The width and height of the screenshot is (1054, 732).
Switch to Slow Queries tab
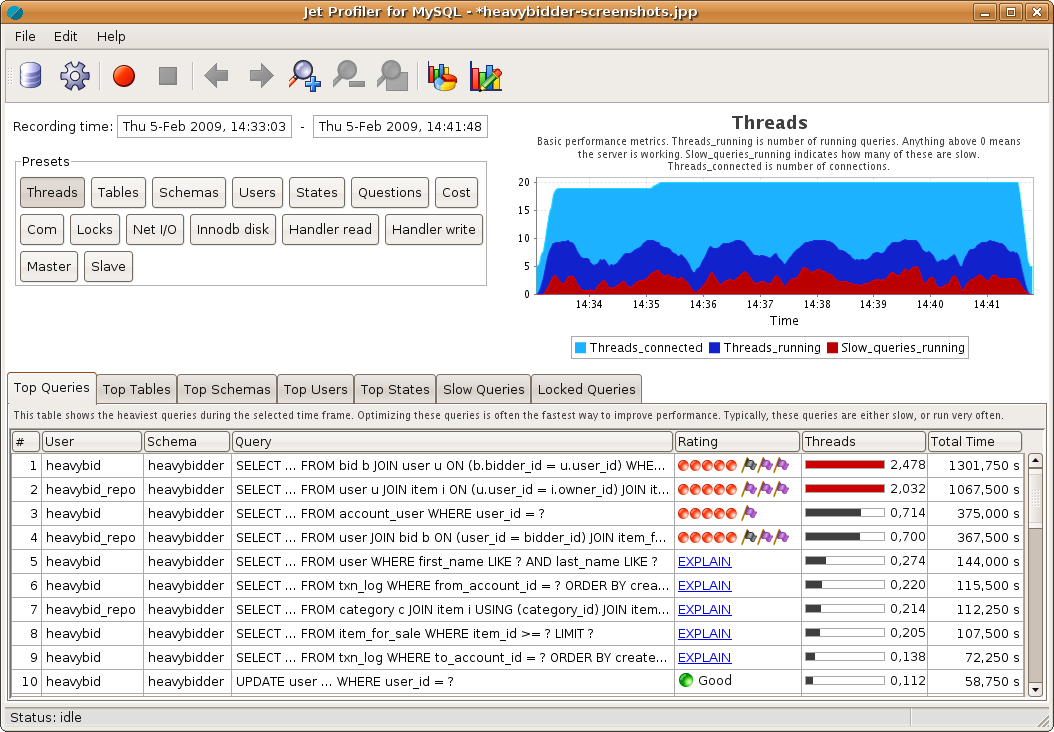483,389
